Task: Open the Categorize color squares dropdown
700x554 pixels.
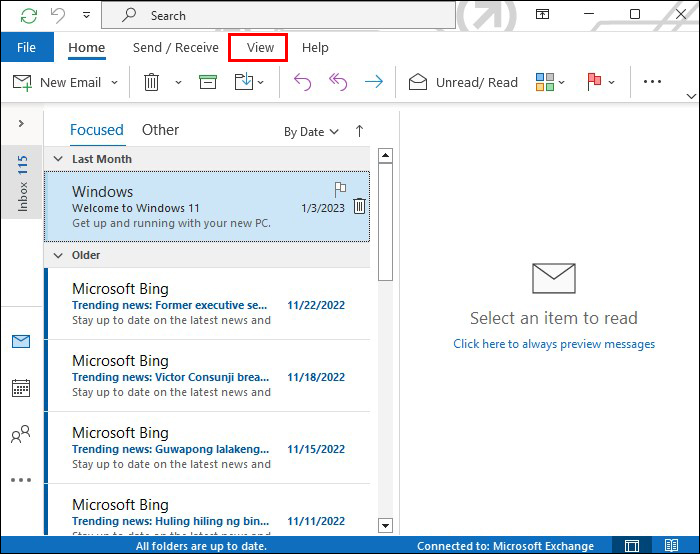Action: [x=550, y=82]
